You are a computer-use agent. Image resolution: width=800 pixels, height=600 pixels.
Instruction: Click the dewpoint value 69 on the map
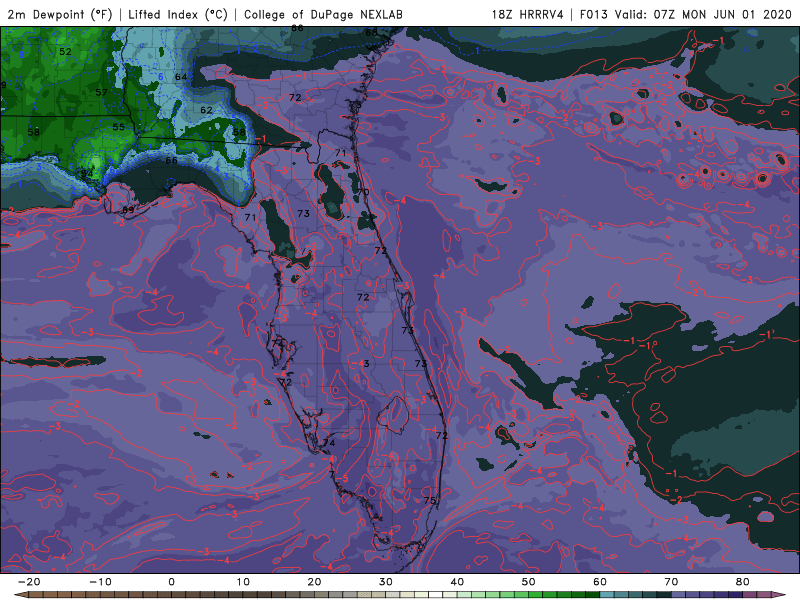pyautogui.click(x=128, y=210)
